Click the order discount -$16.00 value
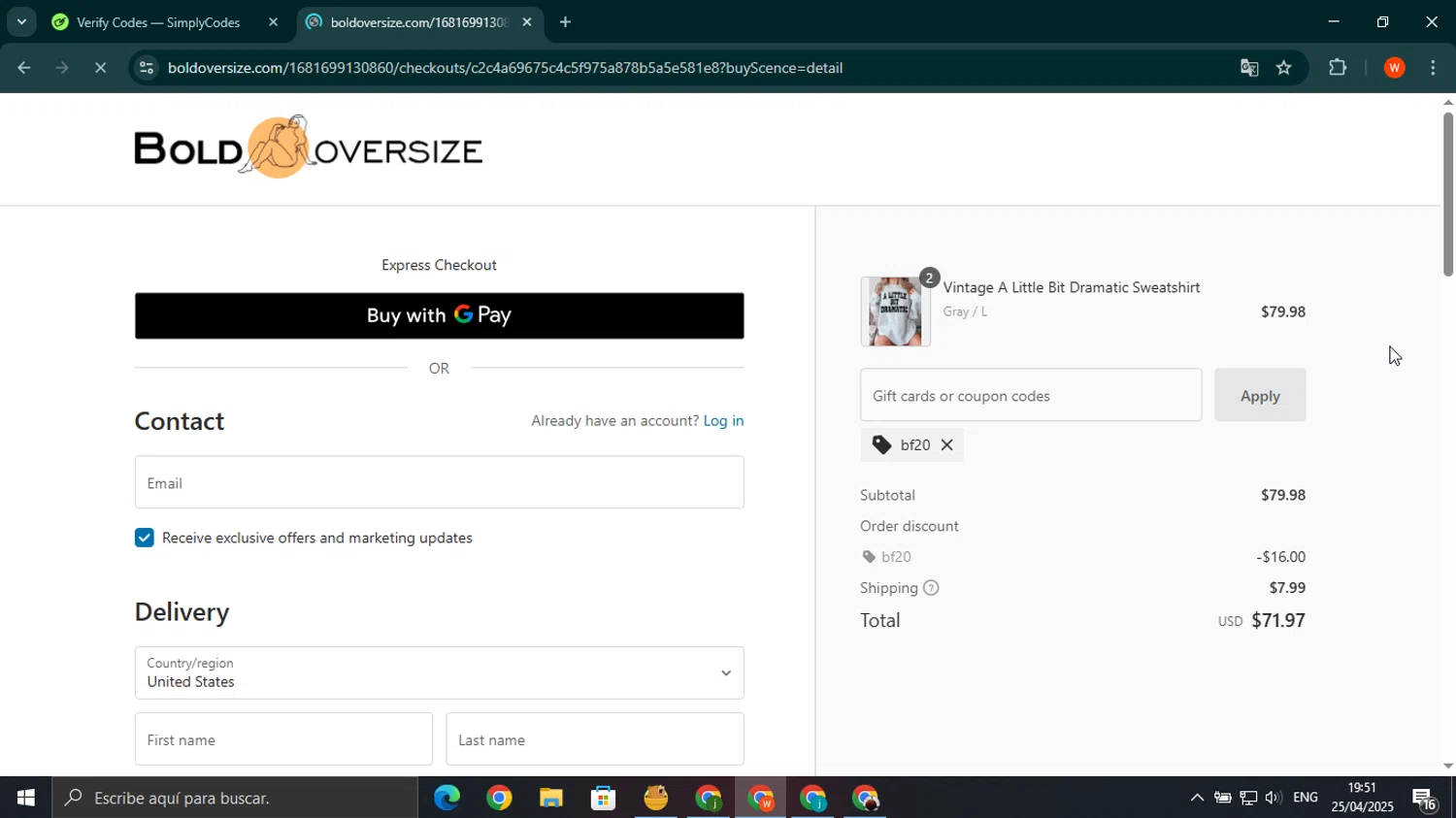Screen dimensions: 1456x818 (x=1280, y=557)
